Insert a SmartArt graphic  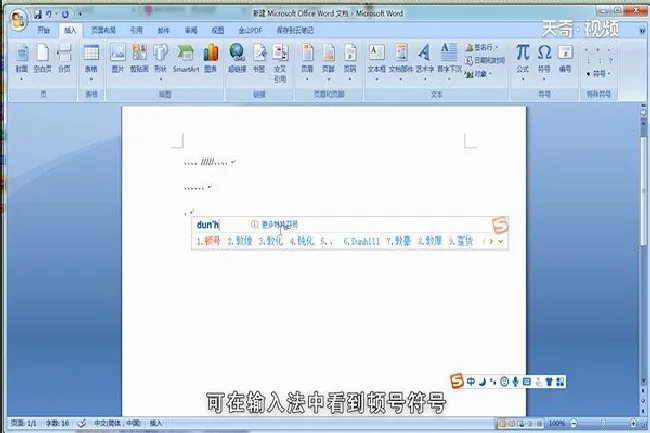tap(186, 58)
